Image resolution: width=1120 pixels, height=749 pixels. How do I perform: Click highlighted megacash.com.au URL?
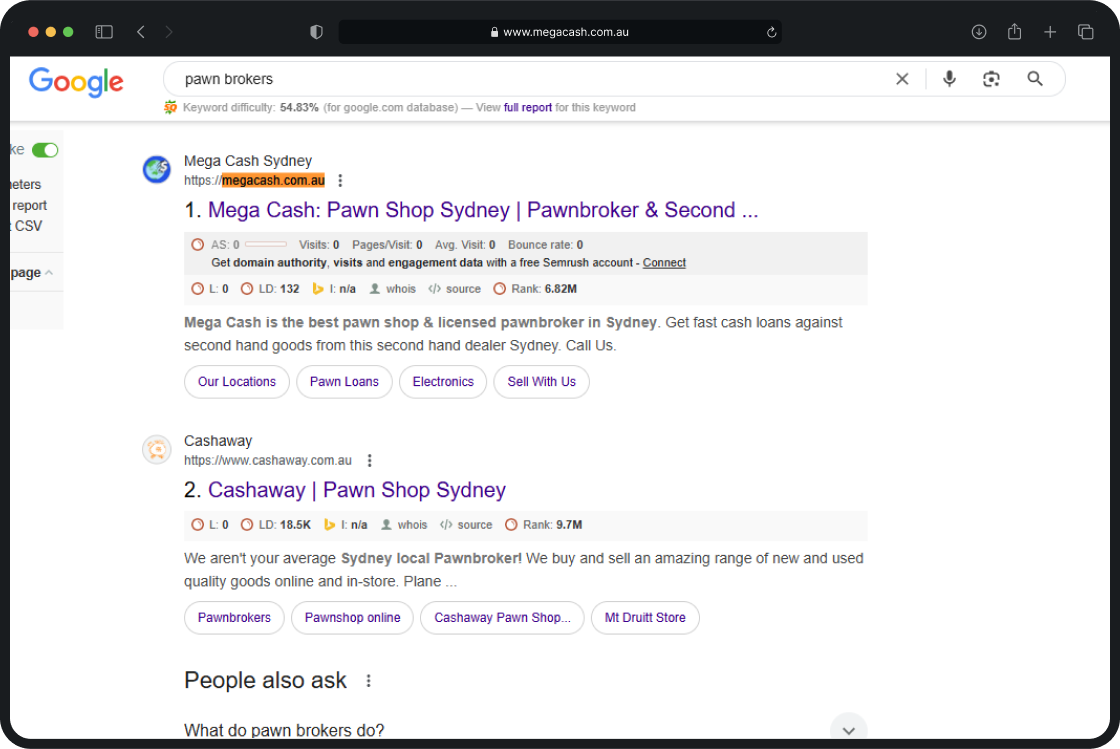pyautogui.click(x=273, y=181)
